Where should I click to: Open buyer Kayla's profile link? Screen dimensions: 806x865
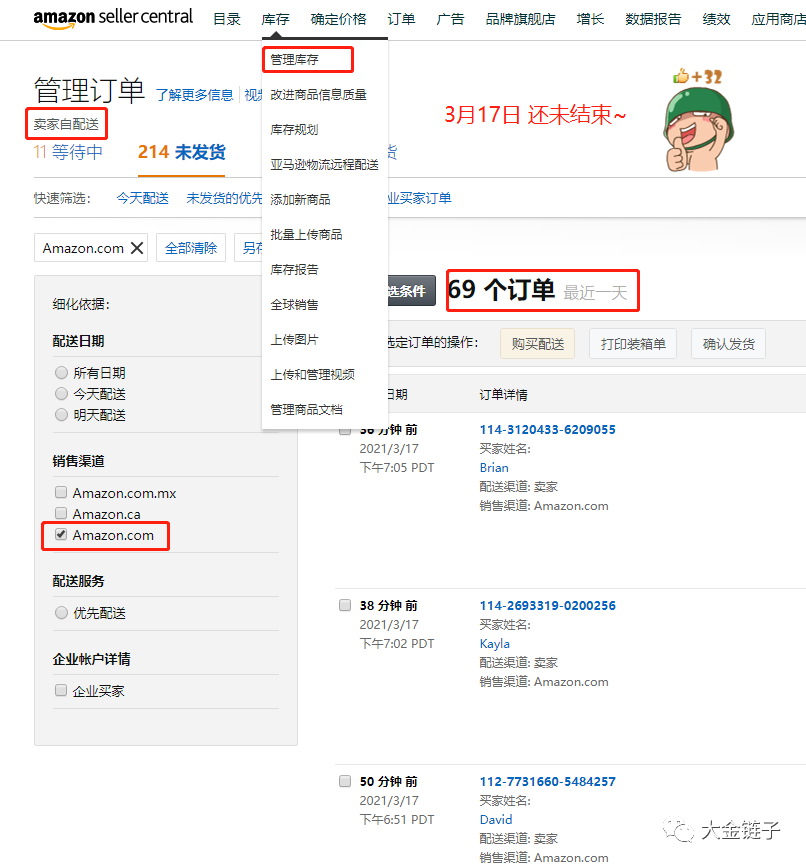pyautogui.click(x=494, y=644)
